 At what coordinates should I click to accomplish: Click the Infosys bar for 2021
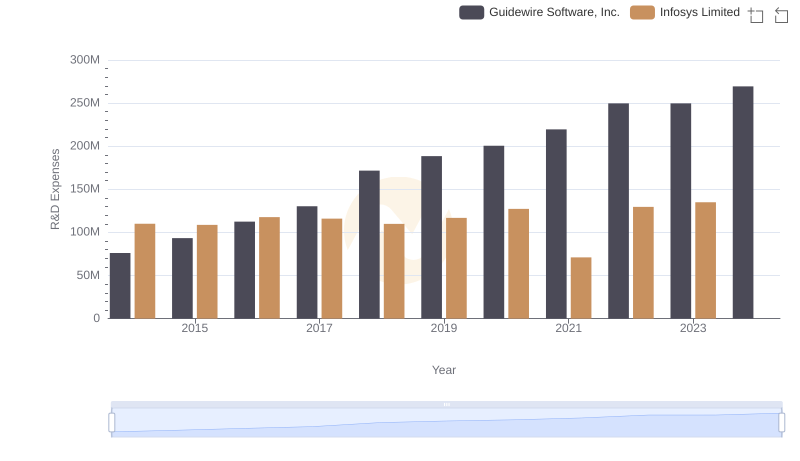click(581, 288)
